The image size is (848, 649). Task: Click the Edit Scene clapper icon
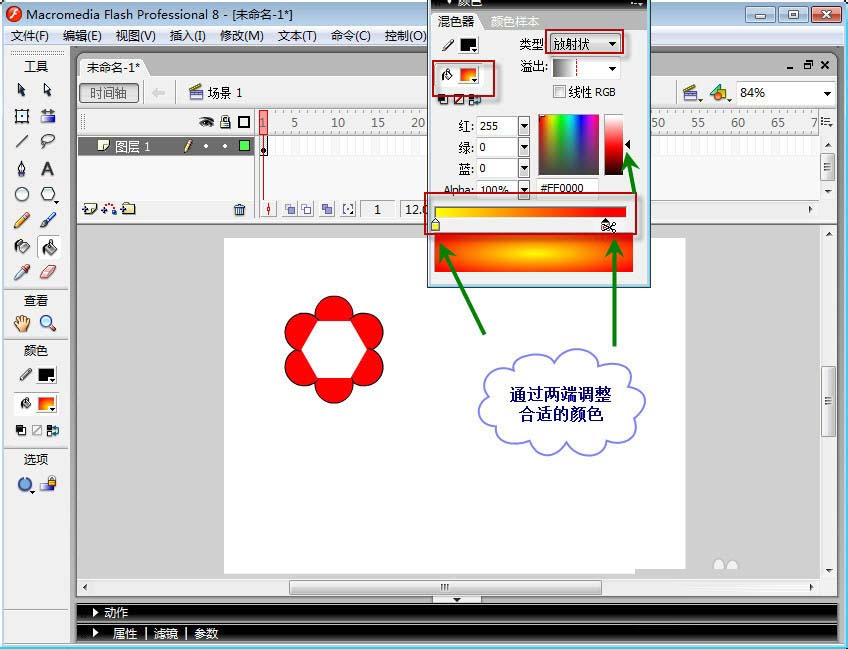[690, 93]
